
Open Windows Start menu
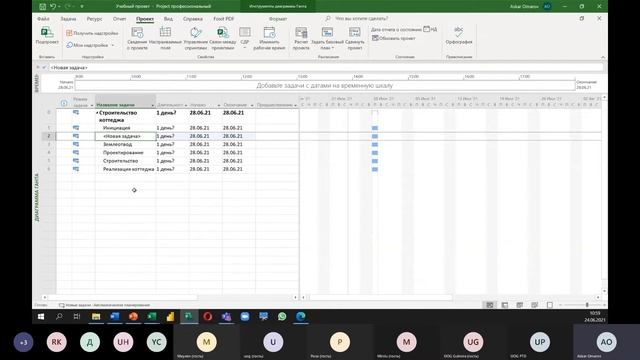pyautogui.click(x=41, y=316)
